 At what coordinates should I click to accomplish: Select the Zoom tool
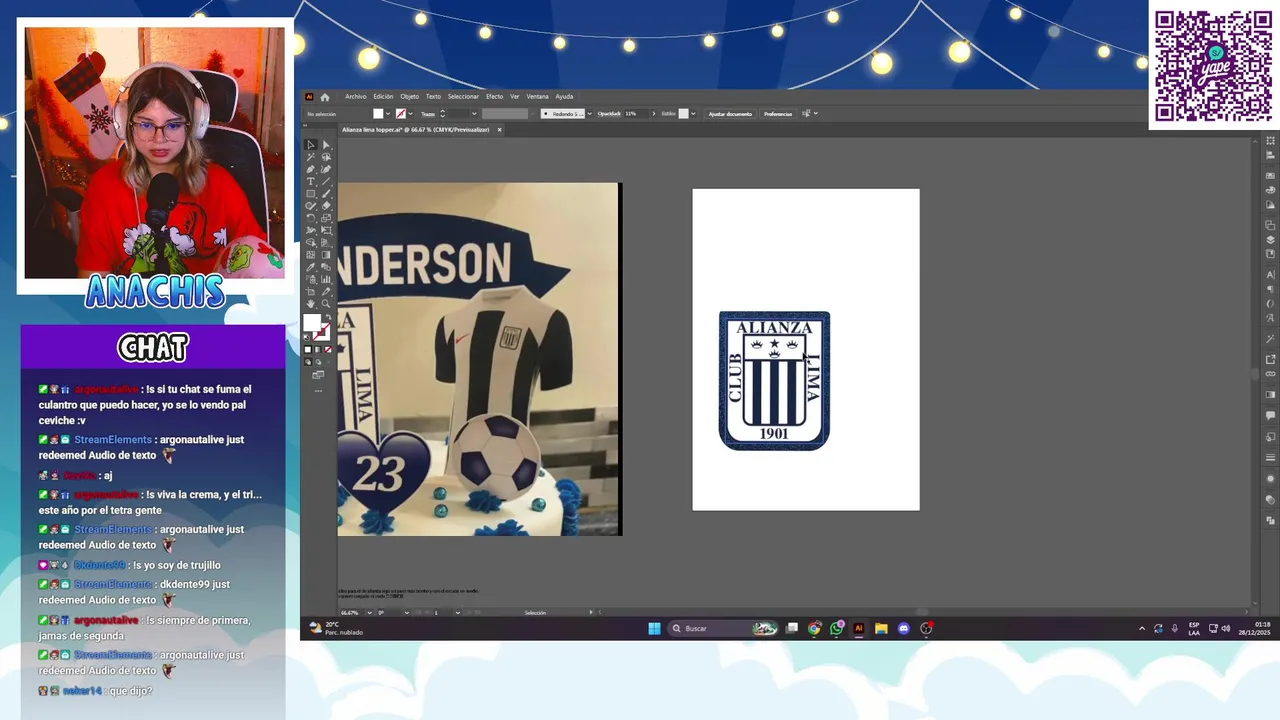326,304
